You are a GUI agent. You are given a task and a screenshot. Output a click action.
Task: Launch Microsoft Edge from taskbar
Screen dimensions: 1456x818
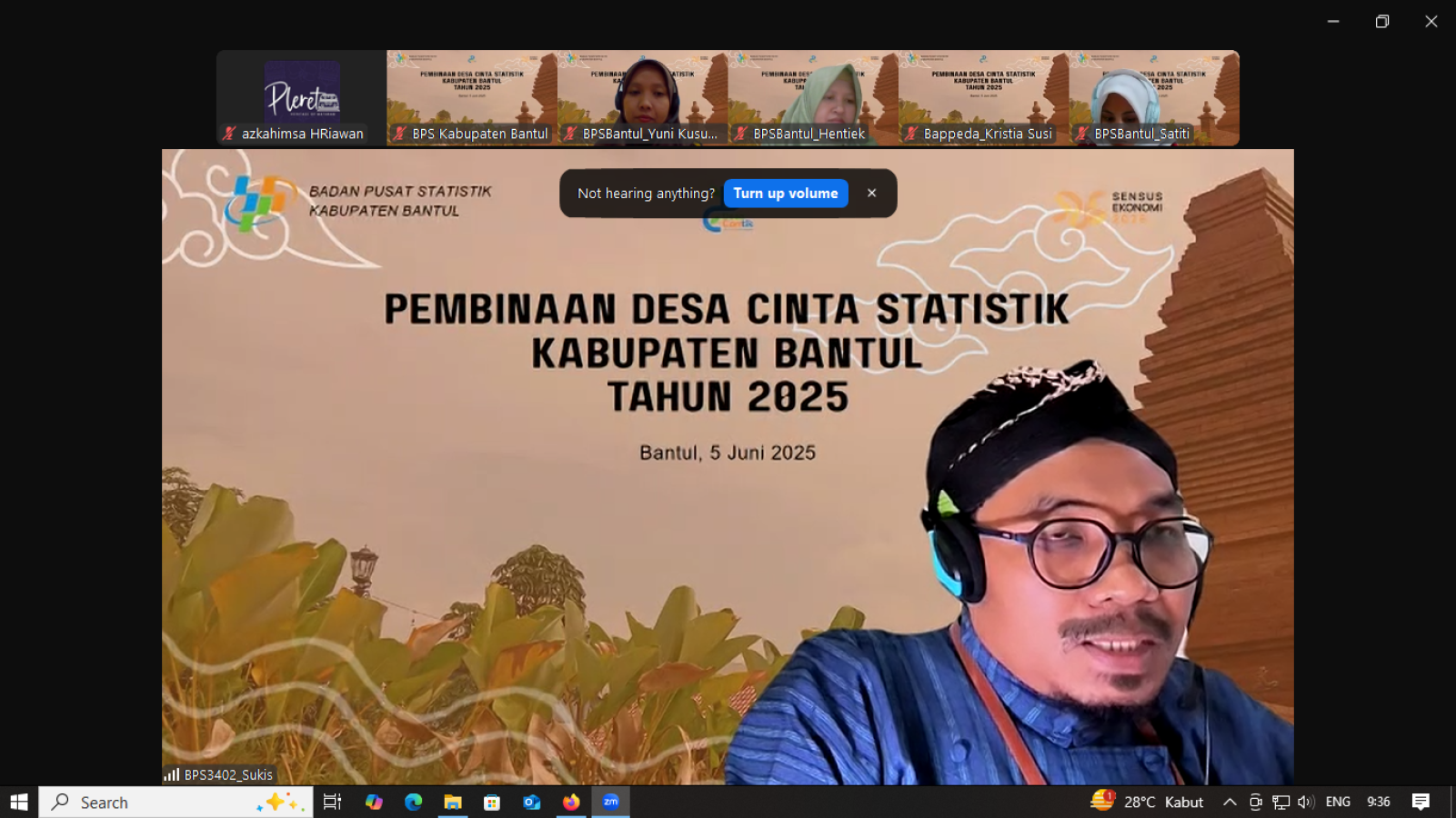414,802
